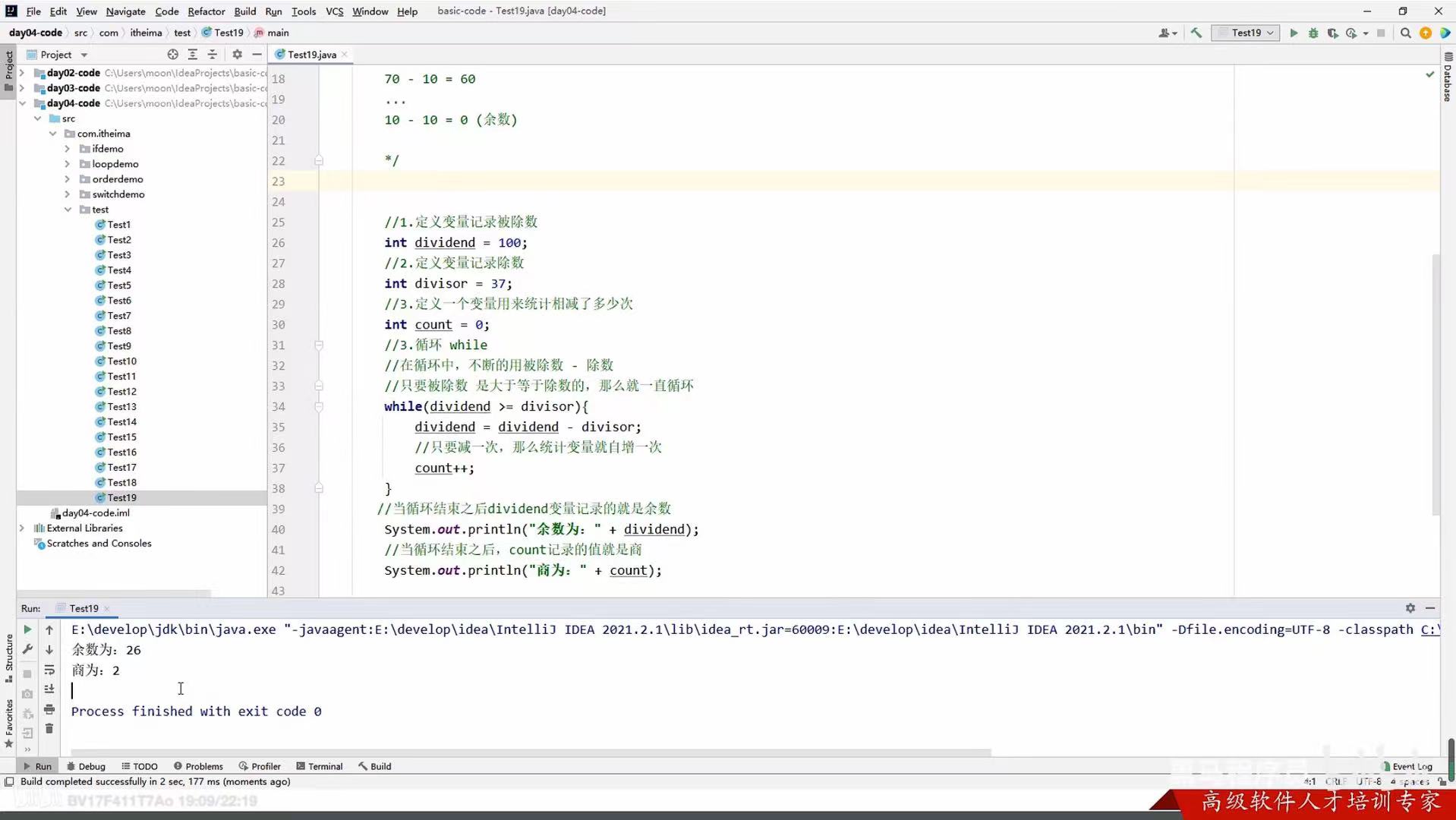The height and width of the screenshot is (820, 1456).
Task: Rerun Test19 from the Run panel
Action: pyautogui.click(x=27, y=630)
